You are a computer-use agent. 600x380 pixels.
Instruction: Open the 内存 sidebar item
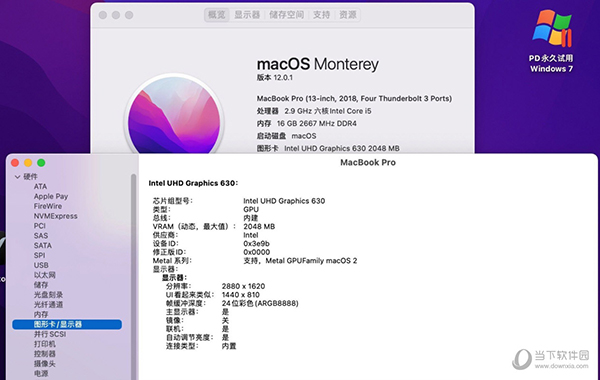pos(41,315)
